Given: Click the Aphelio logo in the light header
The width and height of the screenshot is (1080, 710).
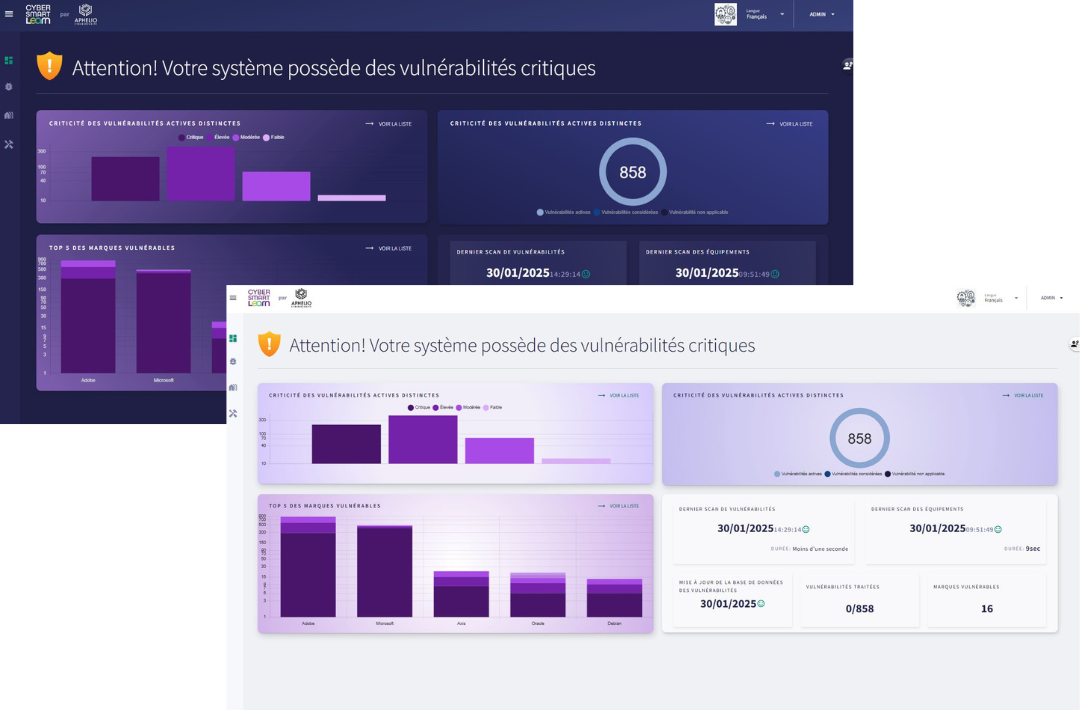Looking at the screenshot, I should coord(301,297).
